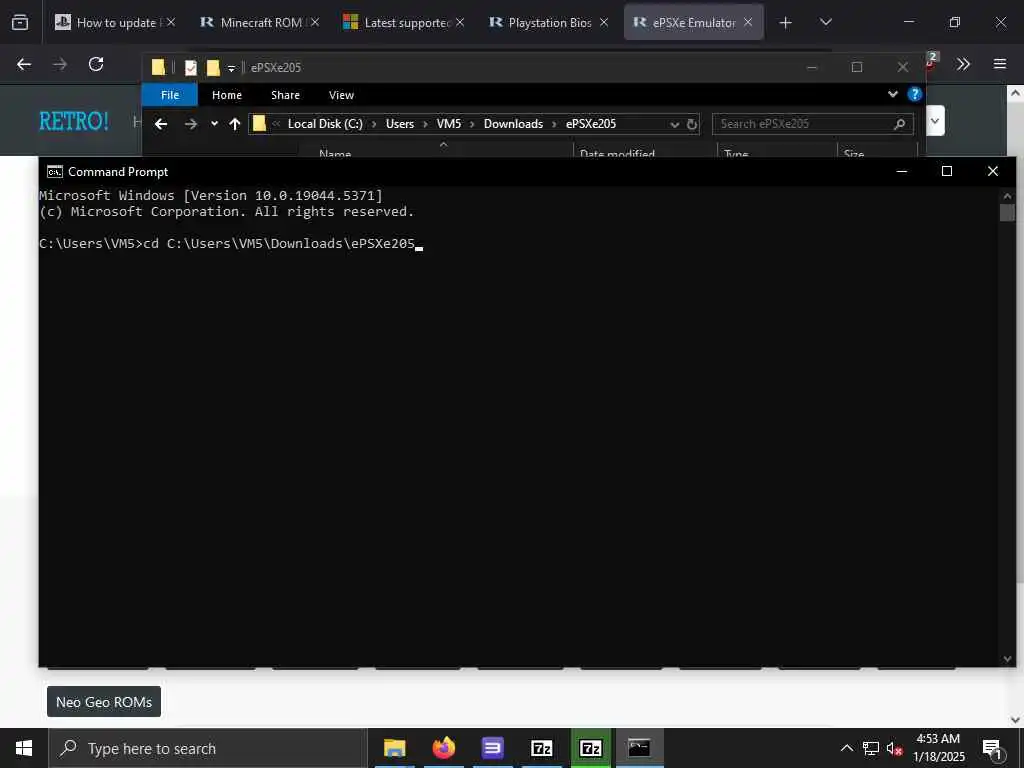Open the notification center icon
This screenshot has height=768, width=1024.
(x=993, y=749)
